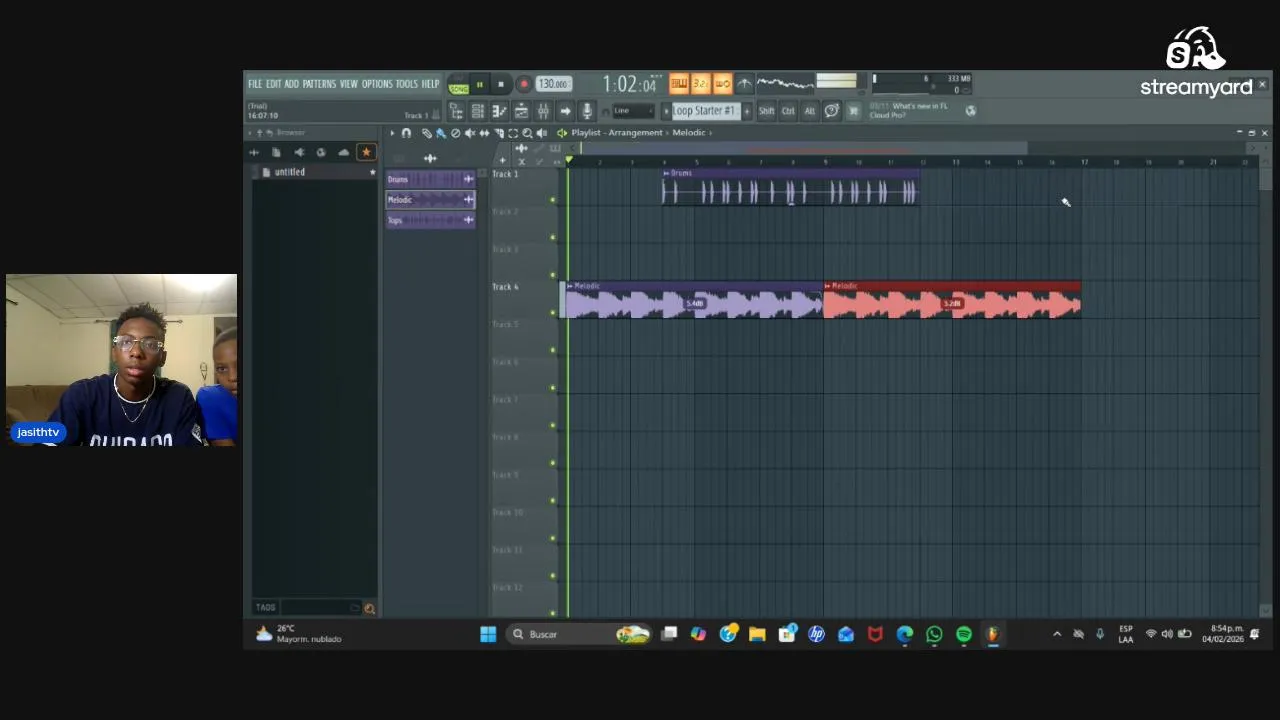
Task: Click the microphone recording icon
Action: pos(587,111)
